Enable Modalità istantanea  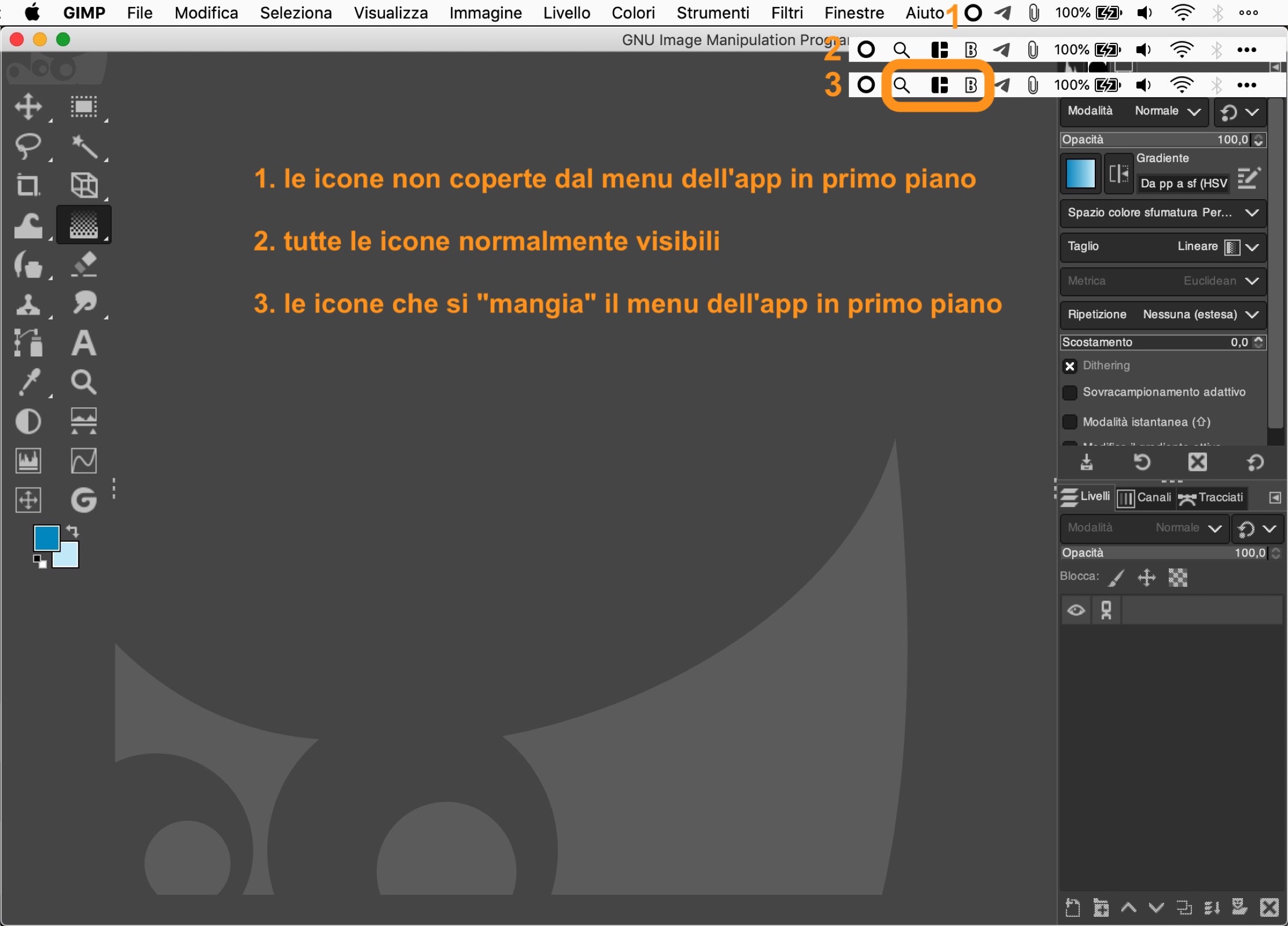(x=1070, y=422)
